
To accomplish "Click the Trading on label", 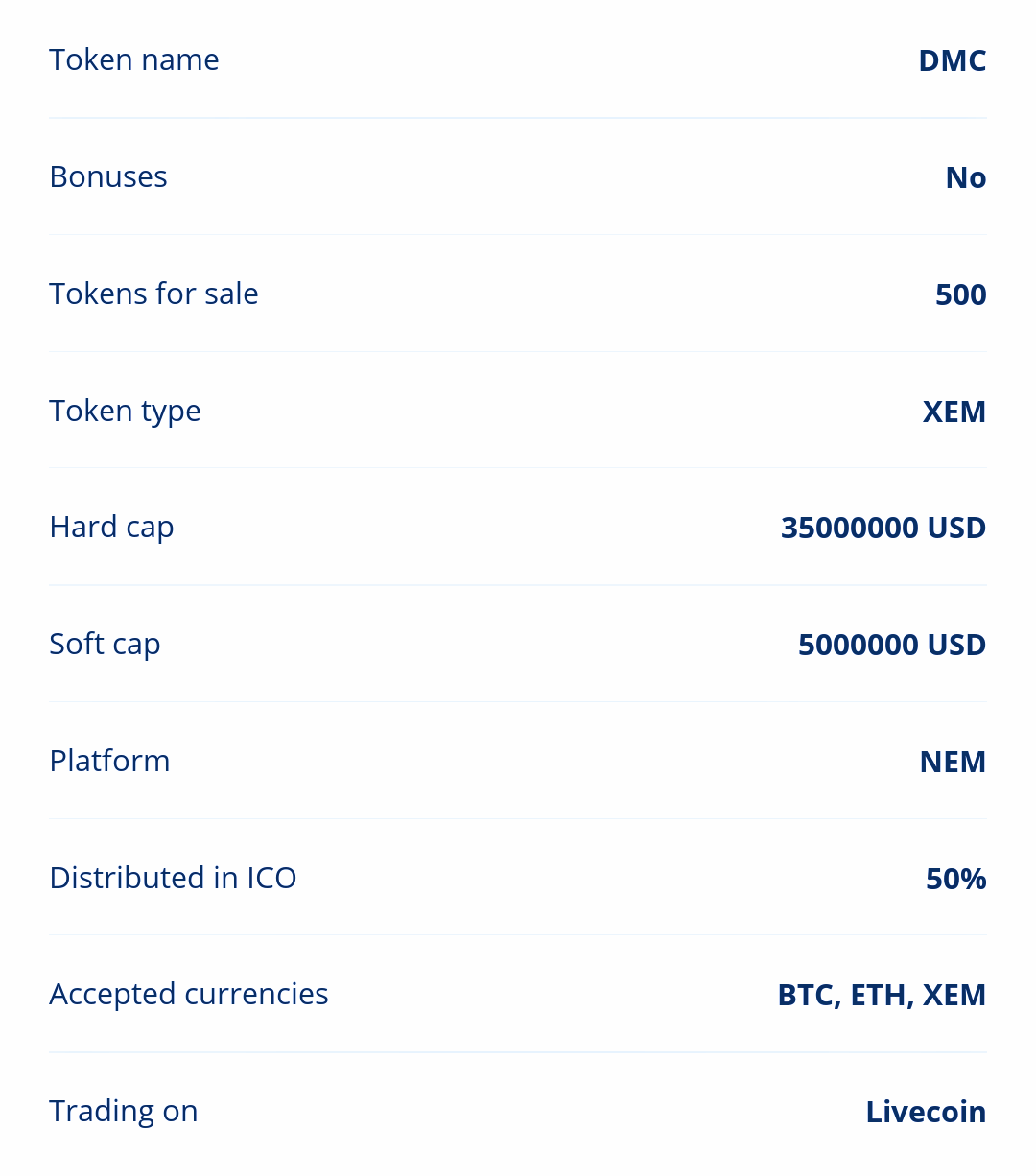I will tap(124, 1111).
